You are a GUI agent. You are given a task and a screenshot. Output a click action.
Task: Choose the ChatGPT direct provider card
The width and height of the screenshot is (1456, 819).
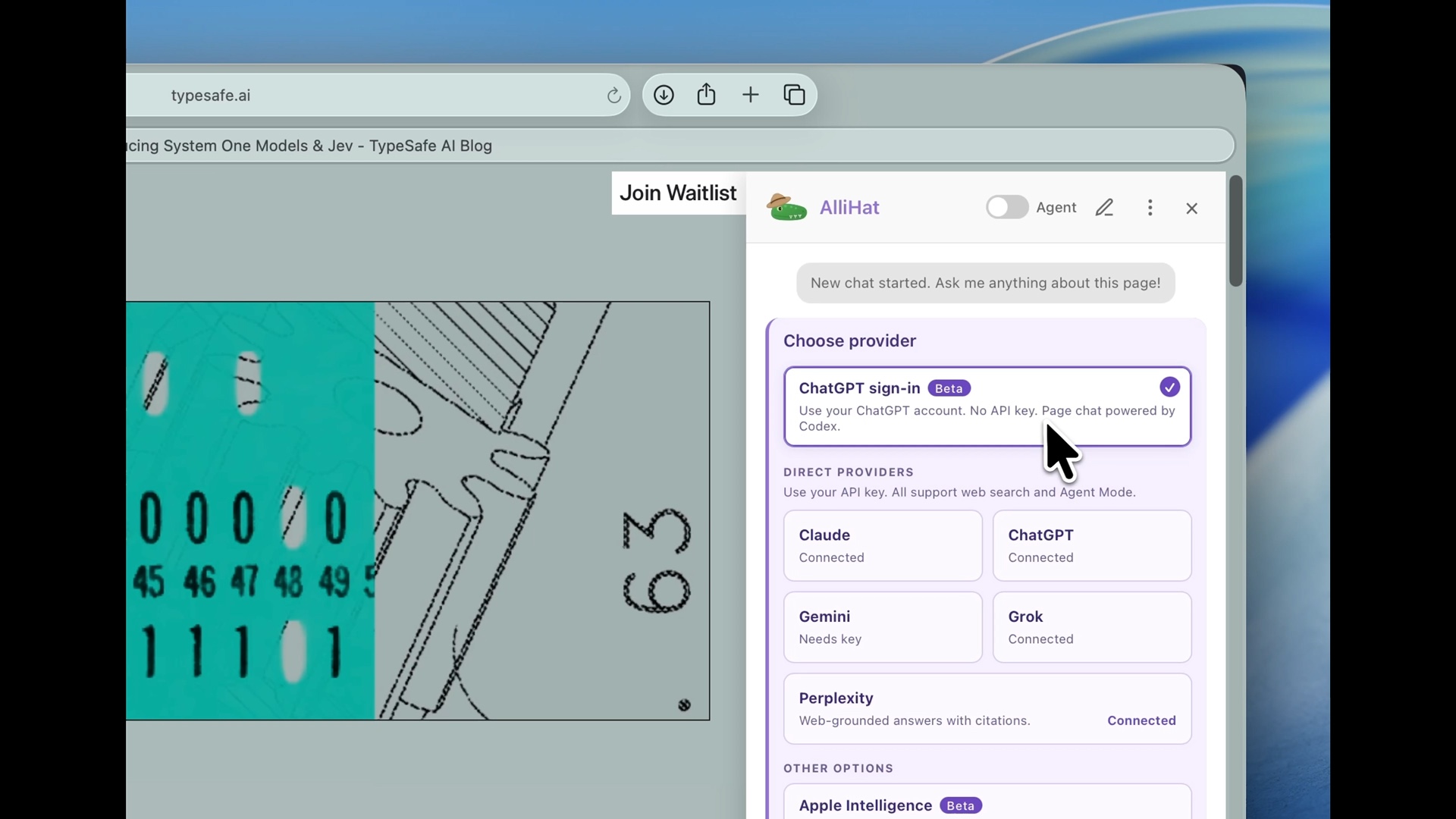click(1092, 546)
